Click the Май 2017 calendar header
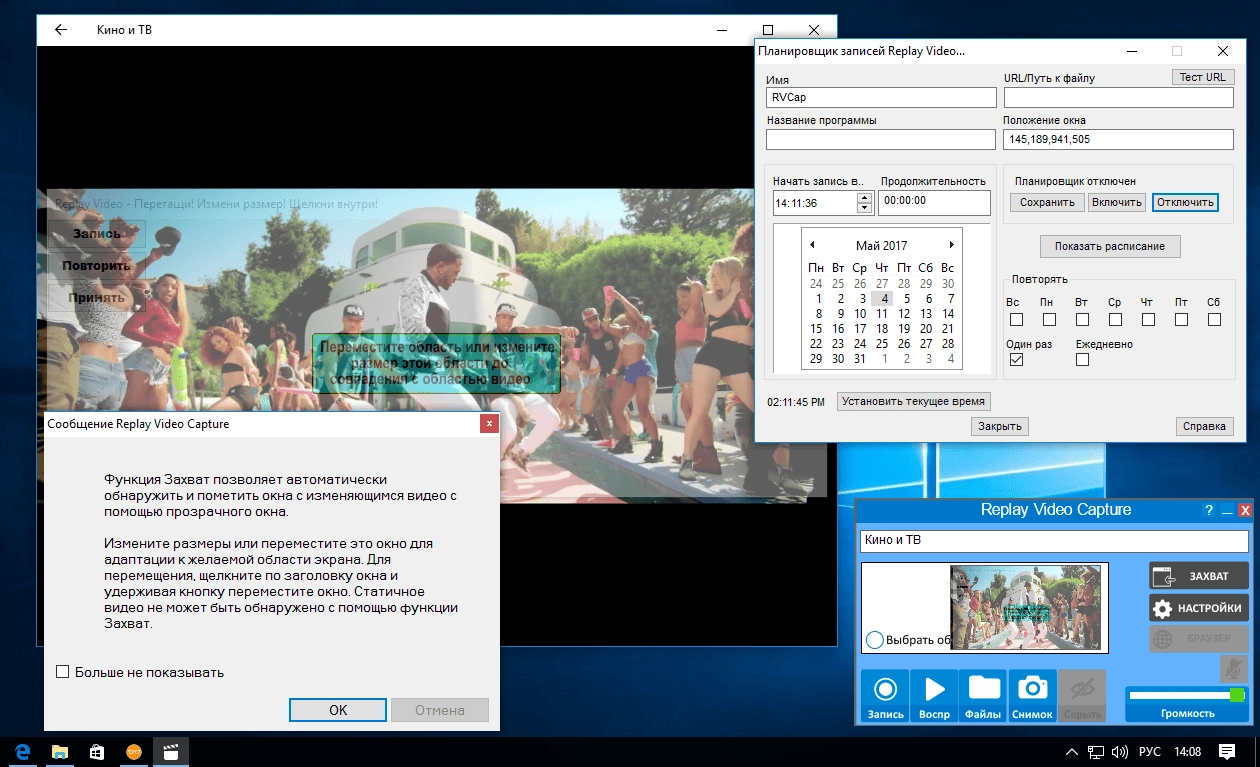This screenshot has height=767, width=1260. (881, 245)
